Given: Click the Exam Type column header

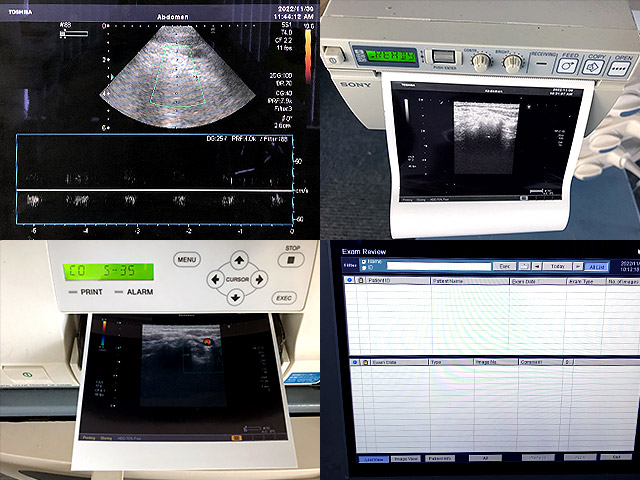Looking at the screenshot, I should click(586, 282).
